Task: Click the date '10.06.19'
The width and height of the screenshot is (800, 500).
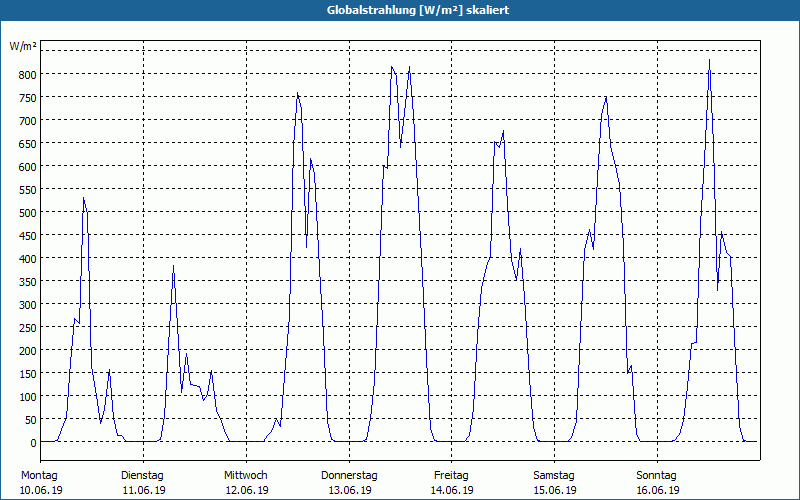Action: tap(41, 490)
